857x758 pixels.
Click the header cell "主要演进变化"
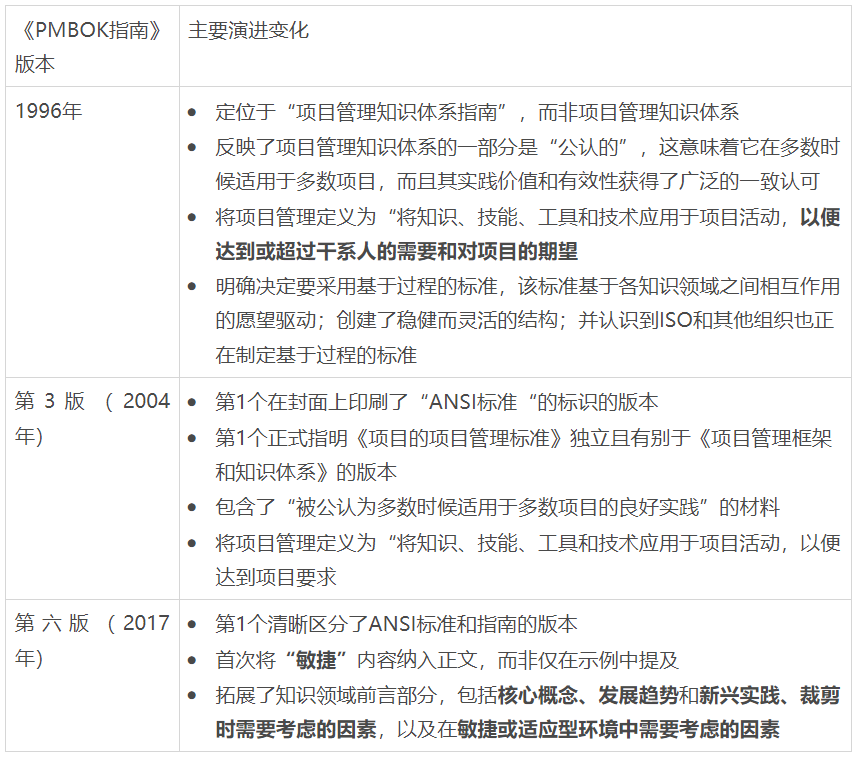pyautogui.click(x=515, y=46)
